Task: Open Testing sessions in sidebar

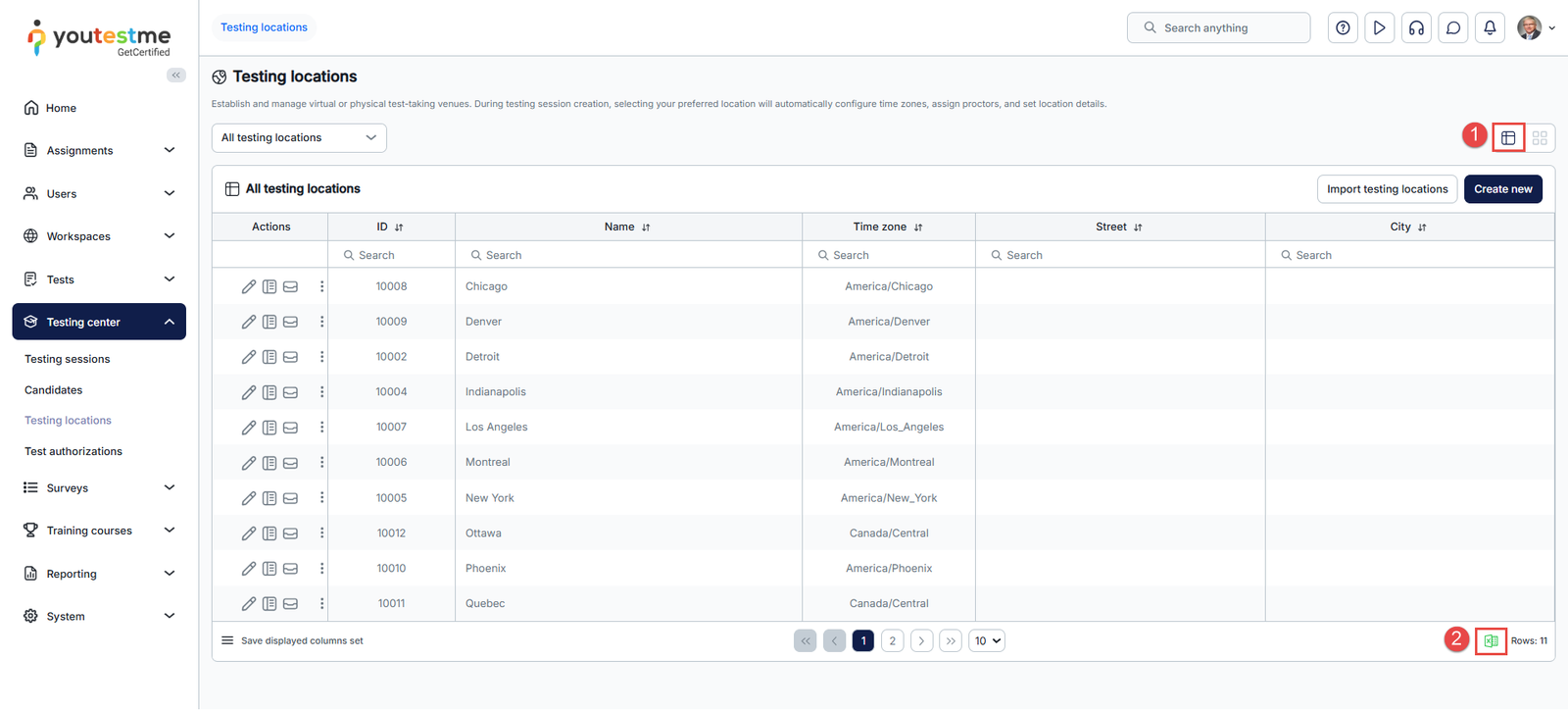Action: (x=68, y=359)
